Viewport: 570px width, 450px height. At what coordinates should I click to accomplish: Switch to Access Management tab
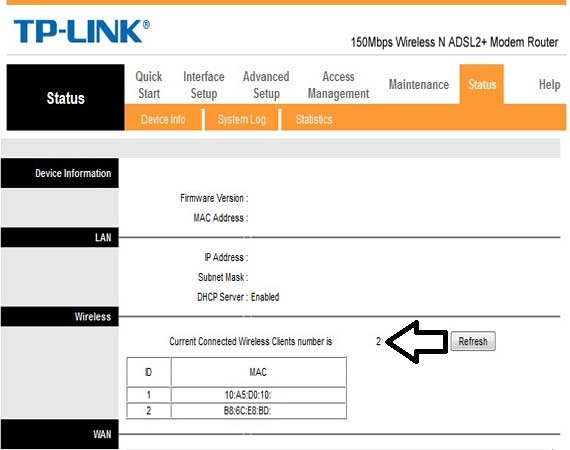[338, 85]
